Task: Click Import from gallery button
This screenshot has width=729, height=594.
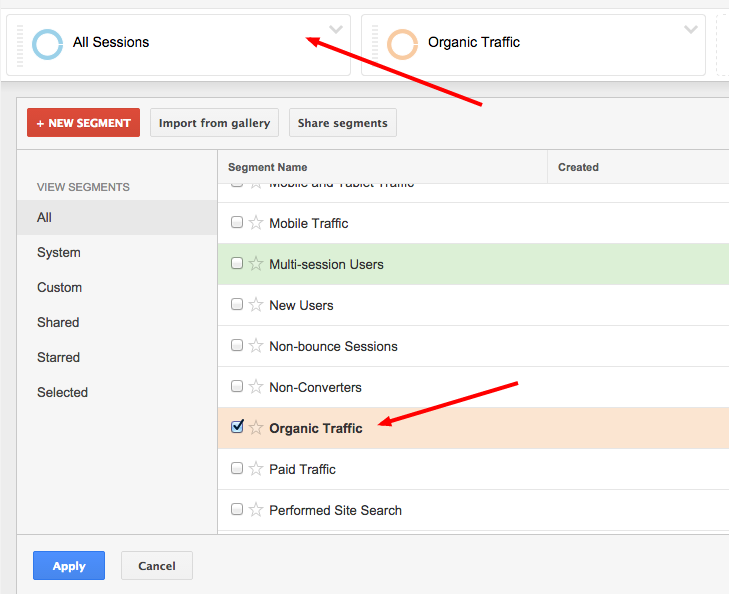Action: coord(214,123)
